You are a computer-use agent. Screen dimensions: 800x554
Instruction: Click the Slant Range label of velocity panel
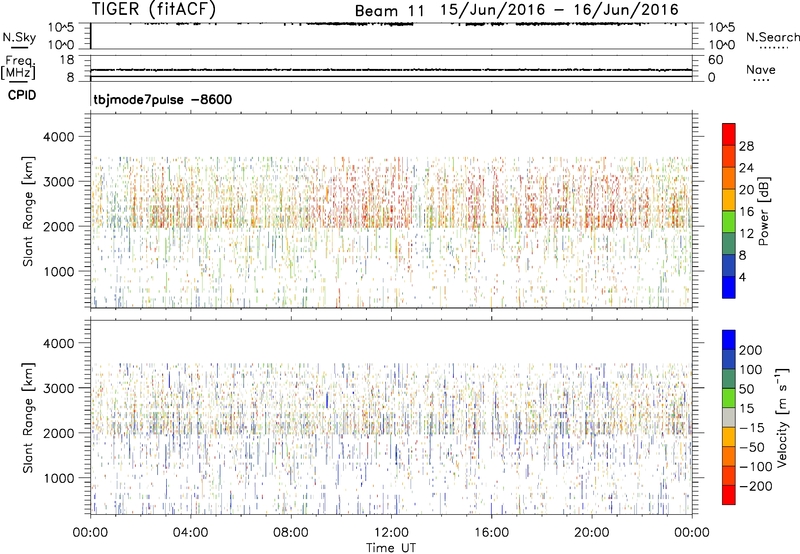coord(28,418)
